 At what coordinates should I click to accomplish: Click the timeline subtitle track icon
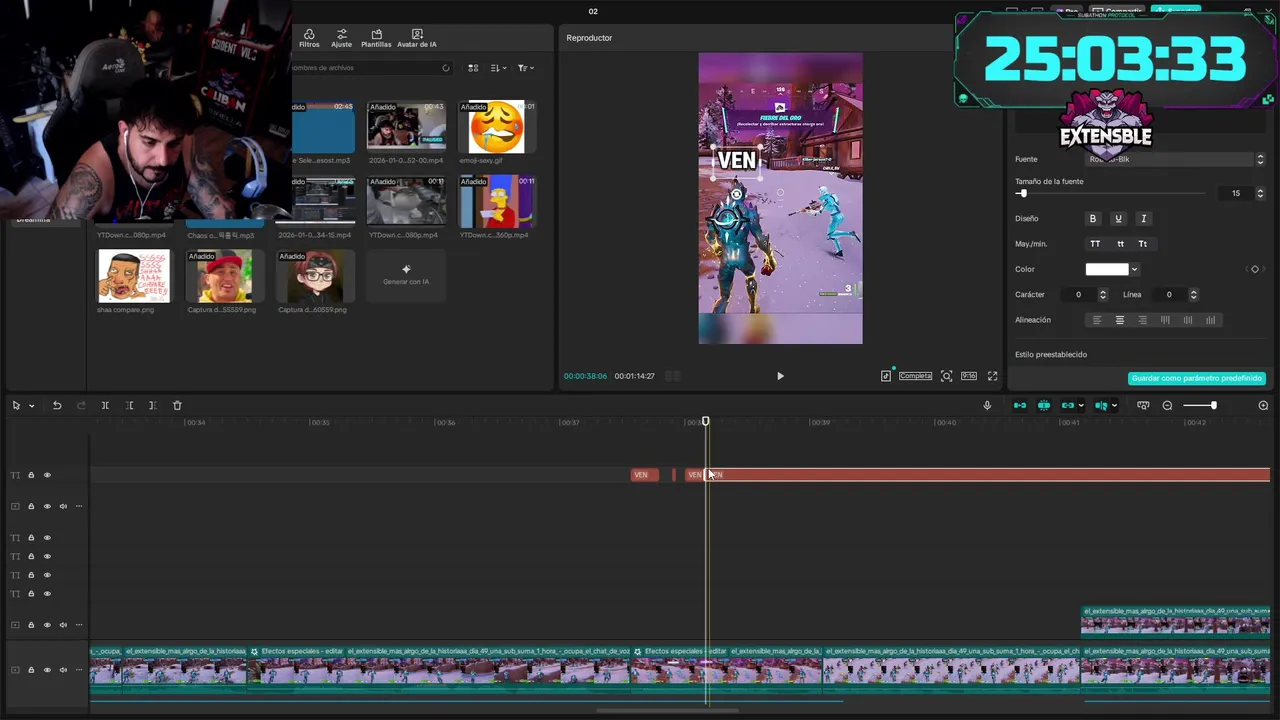[1143, 406]
